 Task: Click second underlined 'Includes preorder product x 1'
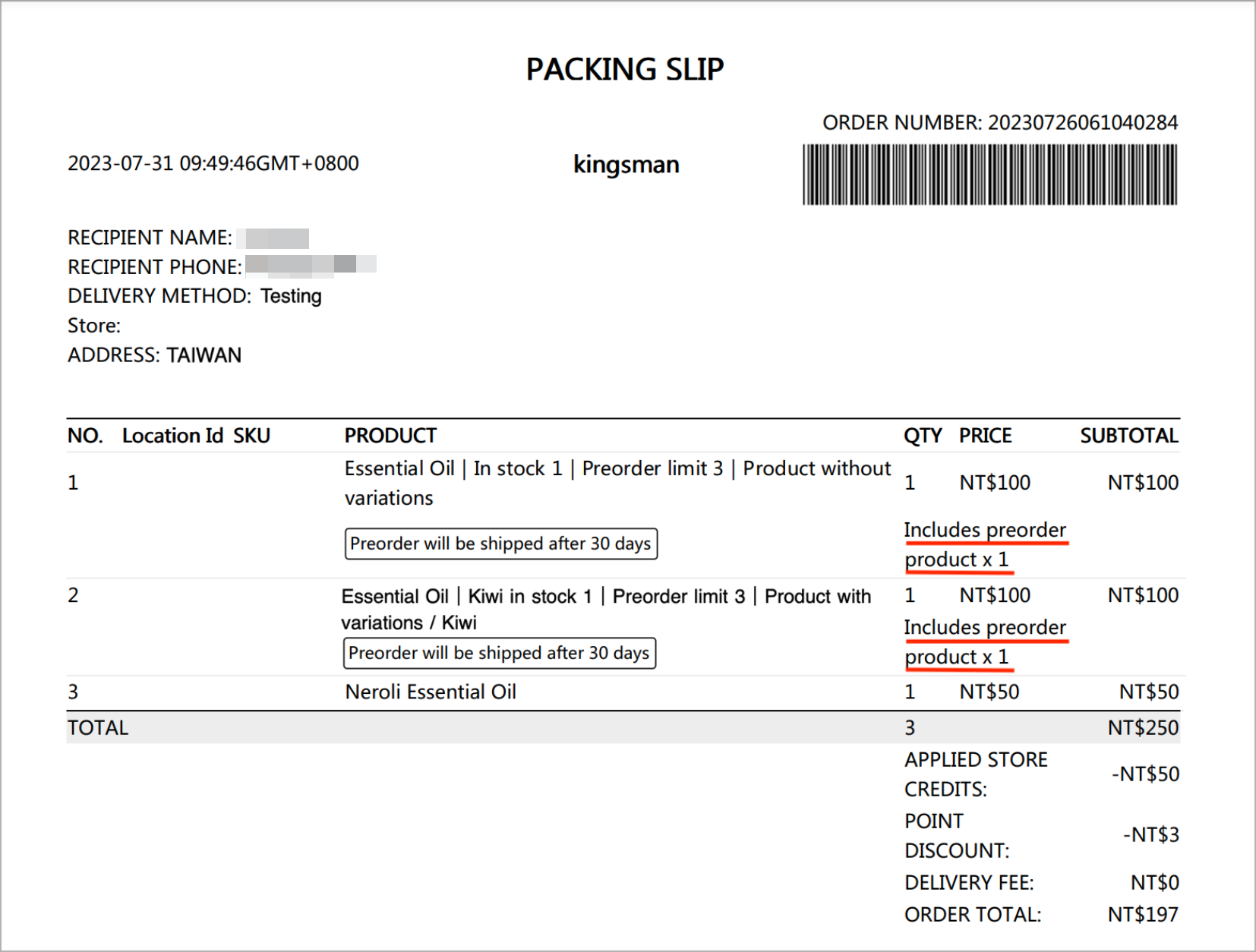(986, 642)
